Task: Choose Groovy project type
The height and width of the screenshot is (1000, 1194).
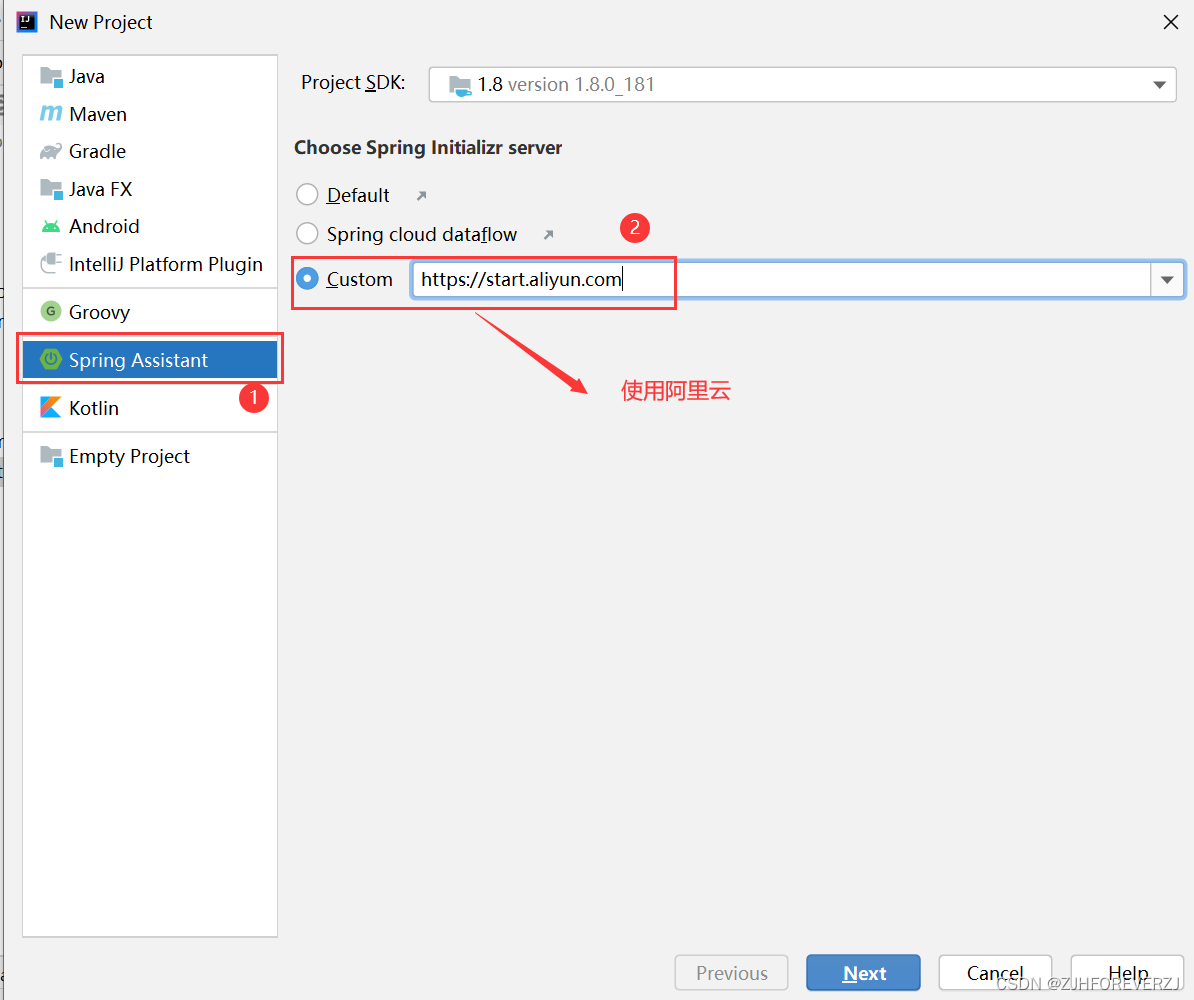Action: pos(150,312)
